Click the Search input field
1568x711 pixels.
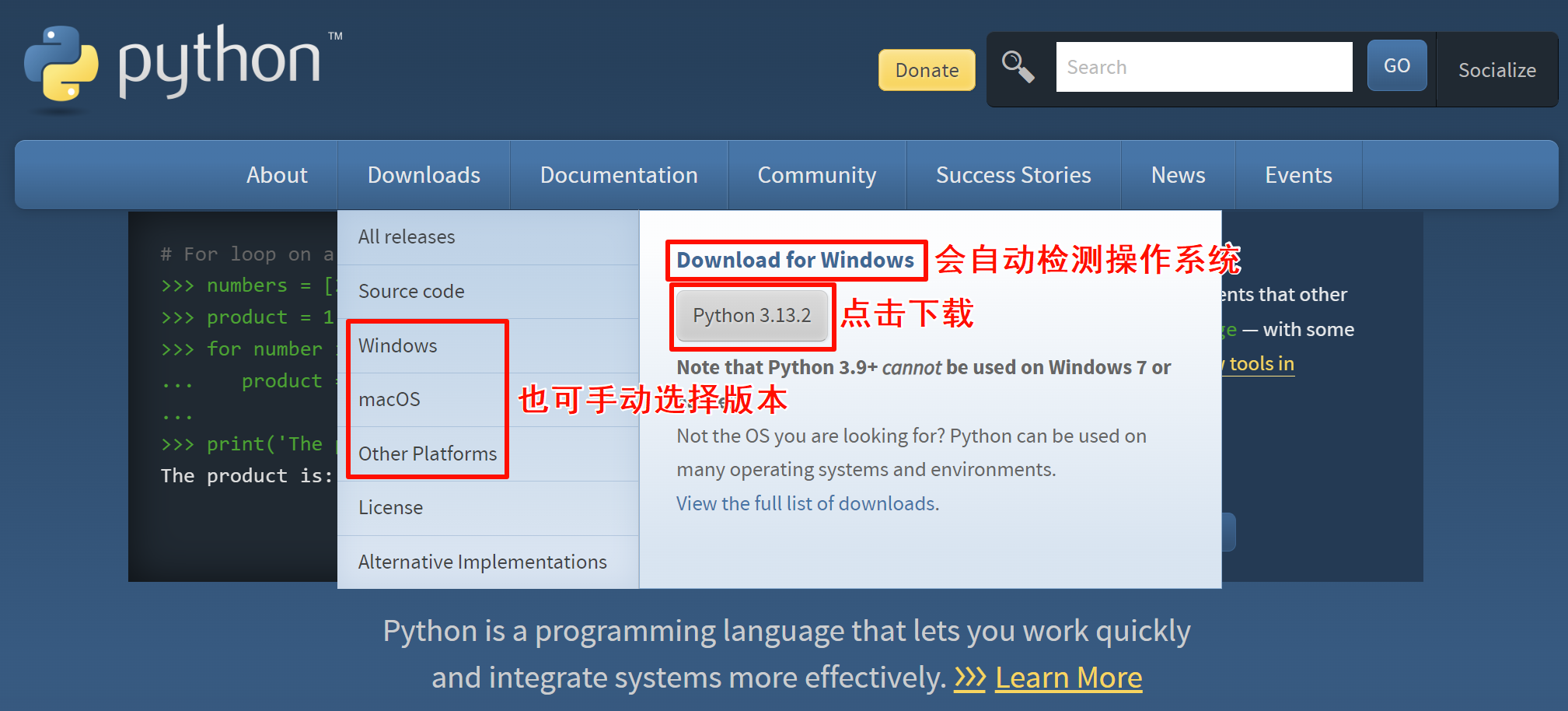coord(1203,68)
